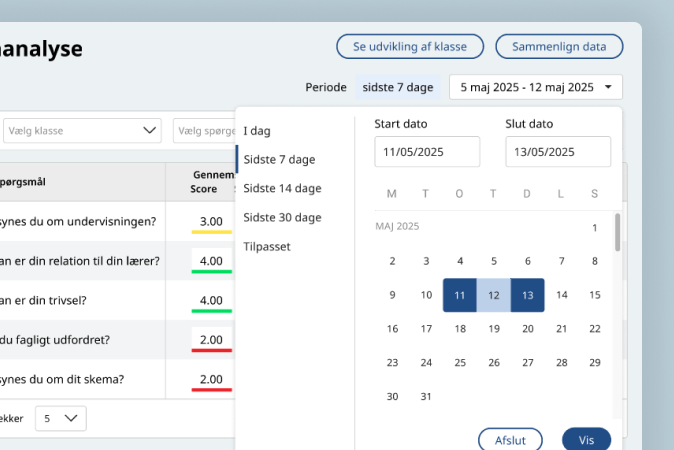The image size is (674, 450).
Task: Choose 'Sidste 7 dage' preset
Action: click(279, 159)
